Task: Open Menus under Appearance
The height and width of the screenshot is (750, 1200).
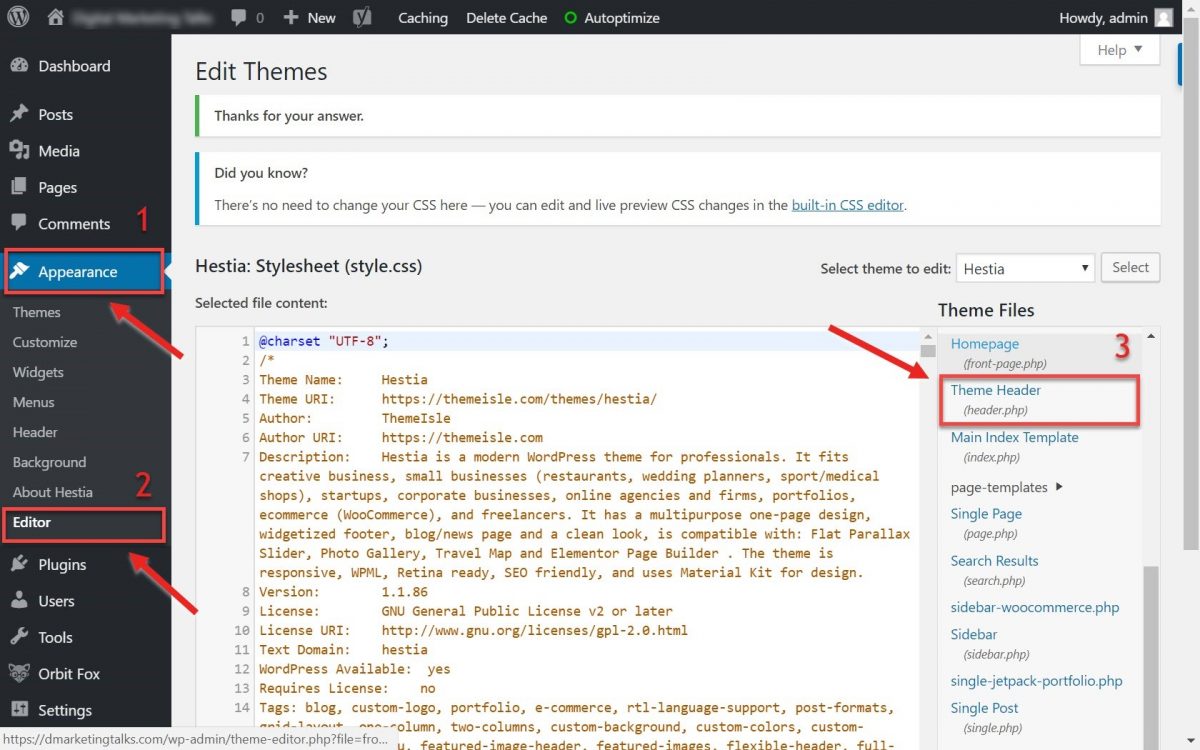Action: [x=34, y=402]
